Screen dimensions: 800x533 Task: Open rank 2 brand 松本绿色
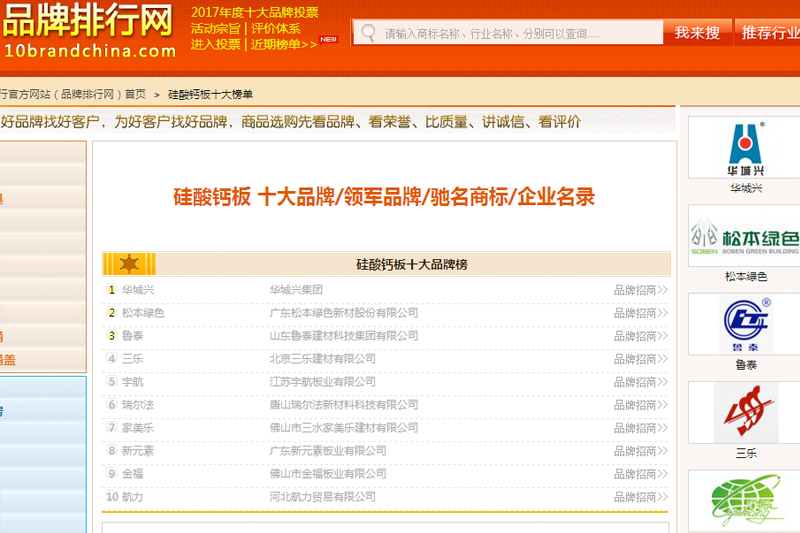click(143, 313)
